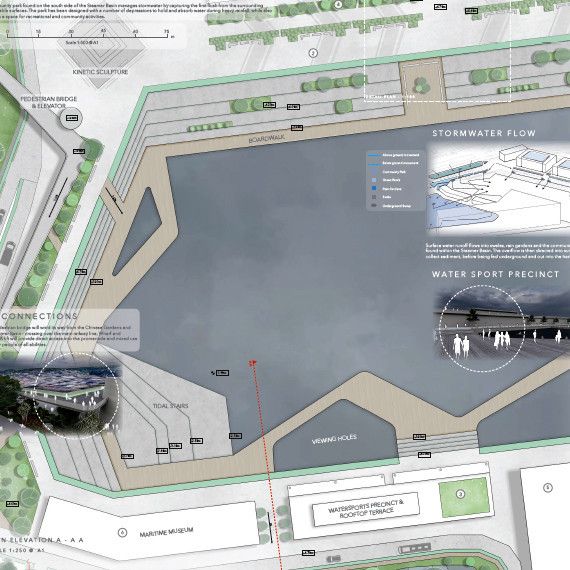Image resolution: width=570 pixels, height=570 pixels.
Task: Click the scale bar ruler
Action: pos(88,35)
